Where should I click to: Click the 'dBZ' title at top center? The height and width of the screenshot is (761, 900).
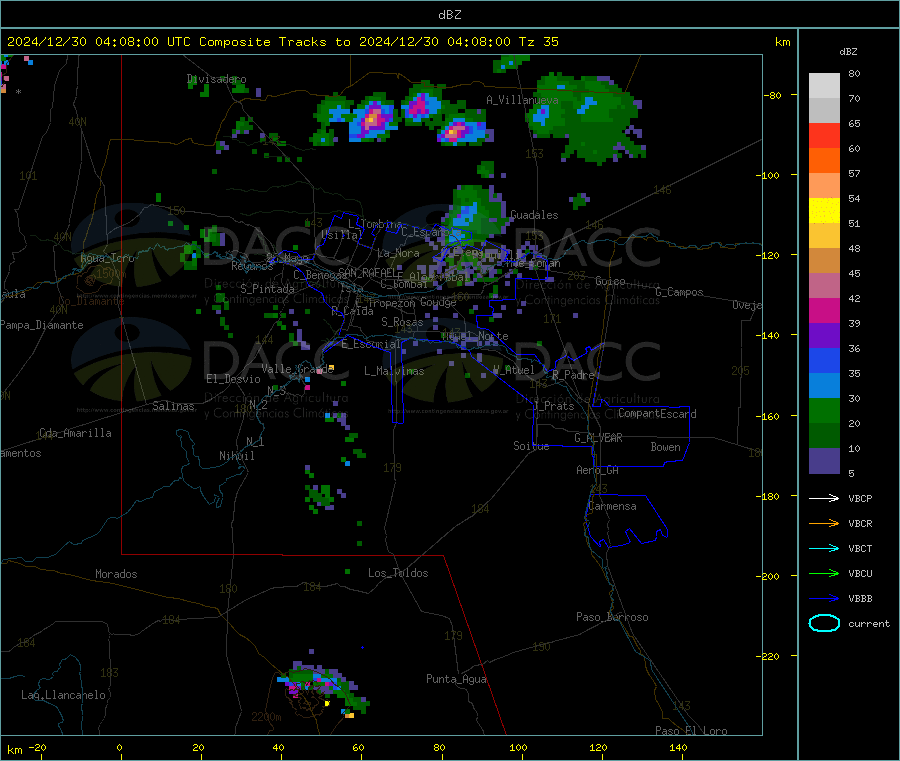[449, 15]
